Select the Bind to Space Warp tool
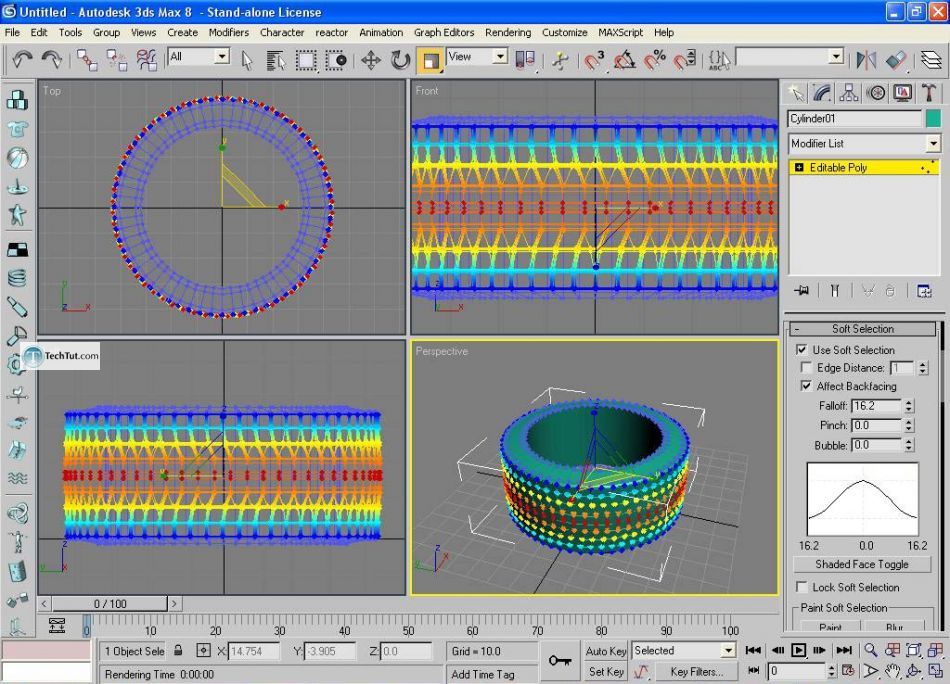The width and height of the screenshot is (950, 684). [147, 60]
